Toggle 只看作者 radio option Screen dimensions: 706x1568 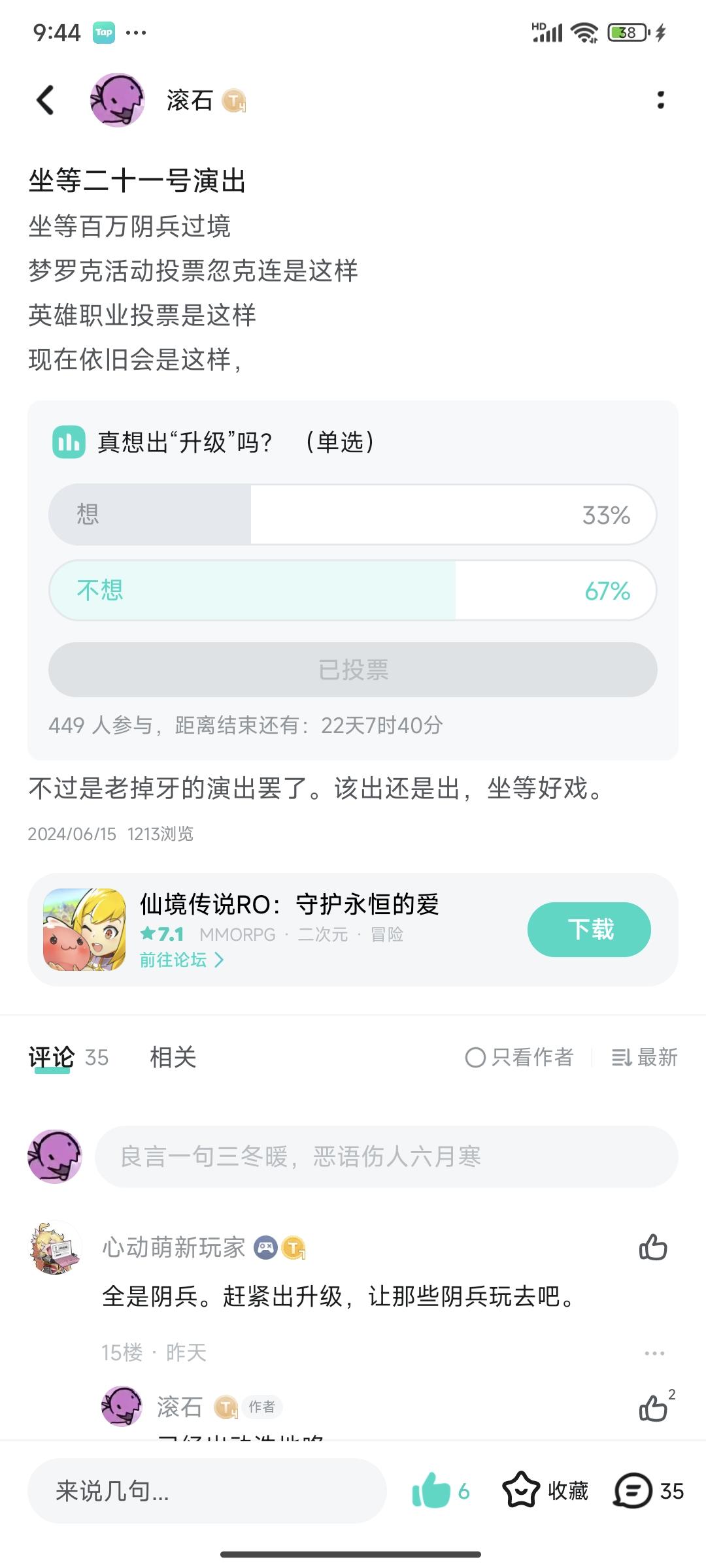pos(475,1057)
